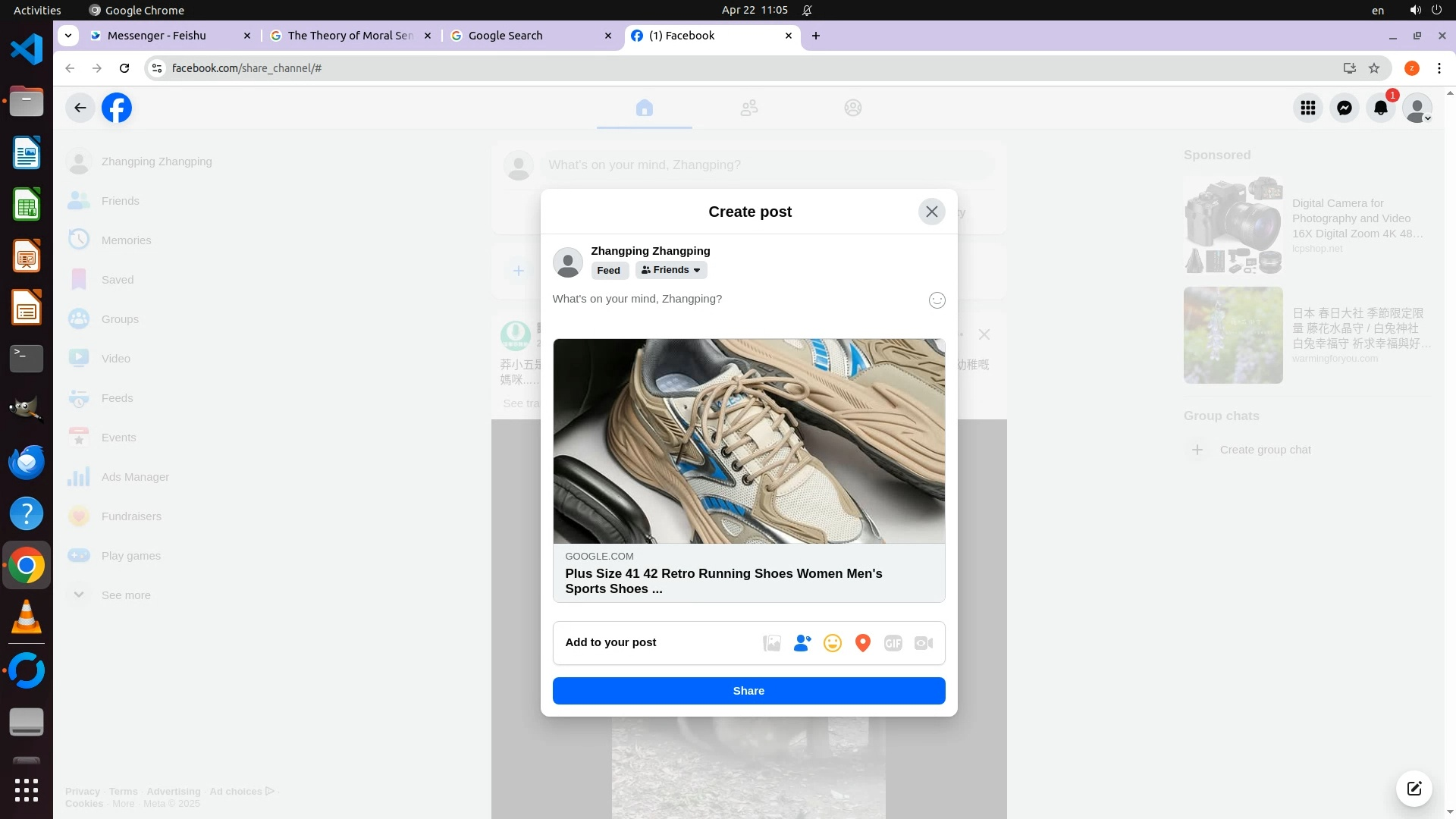
Task: Open the emoji picker in post text area
Action: [937, 300]
